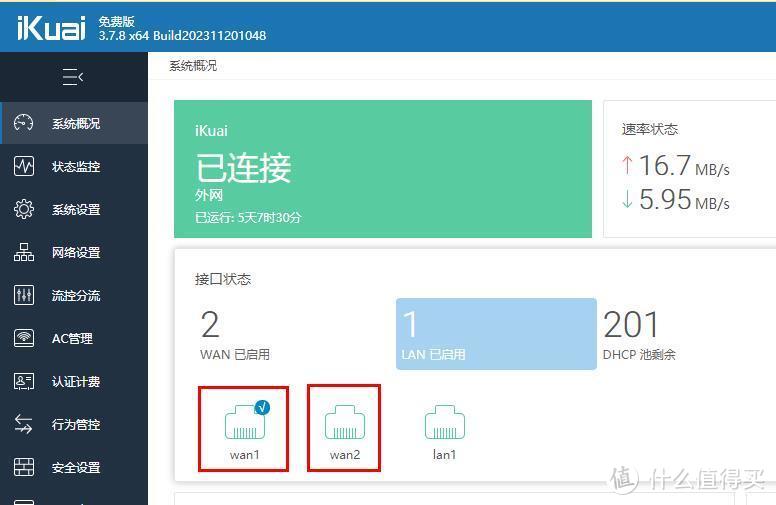Click the 状态监控 waveform icon
Viewport: 776px width, 505px height.
pyautogui.click(x=24, y=166)
